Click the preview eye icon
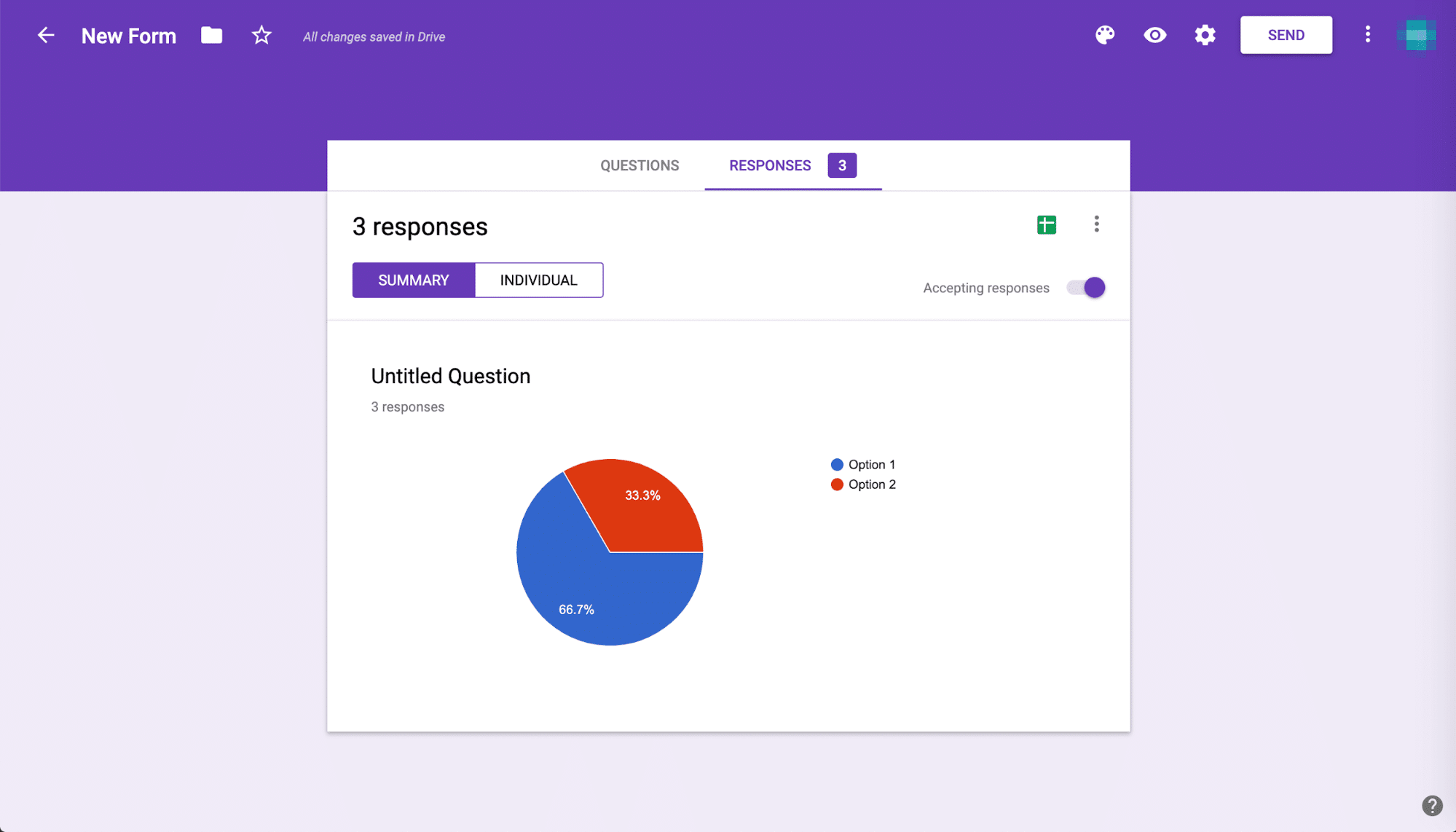The image size is (1456, 832). pos(1155,35)
